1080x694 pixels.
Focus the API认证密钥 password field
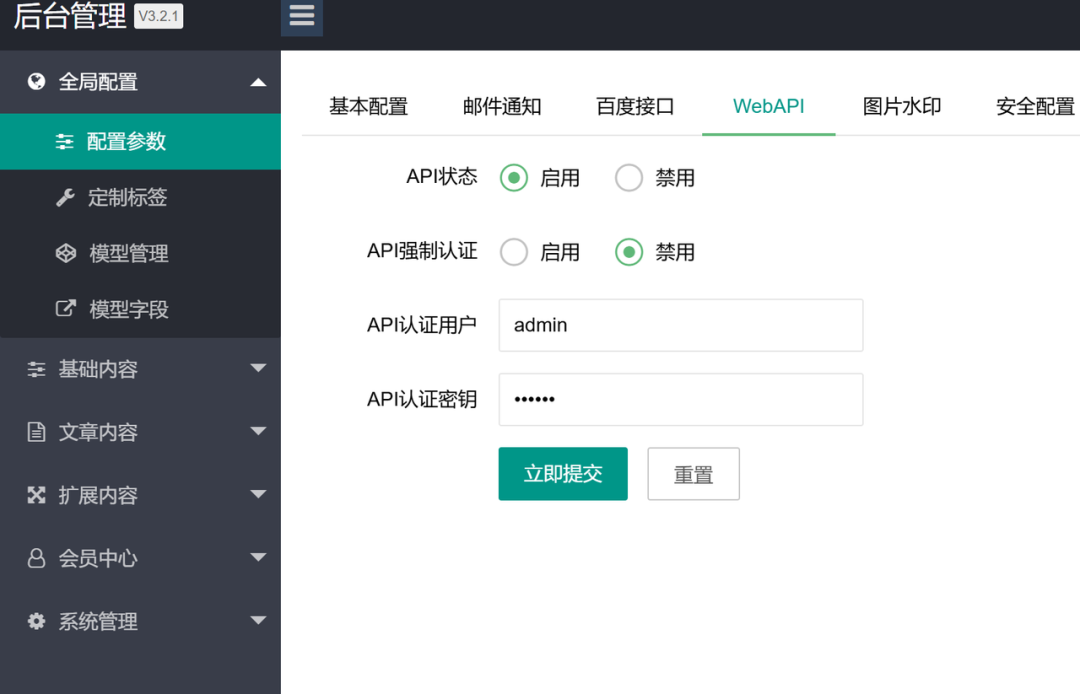680,400
